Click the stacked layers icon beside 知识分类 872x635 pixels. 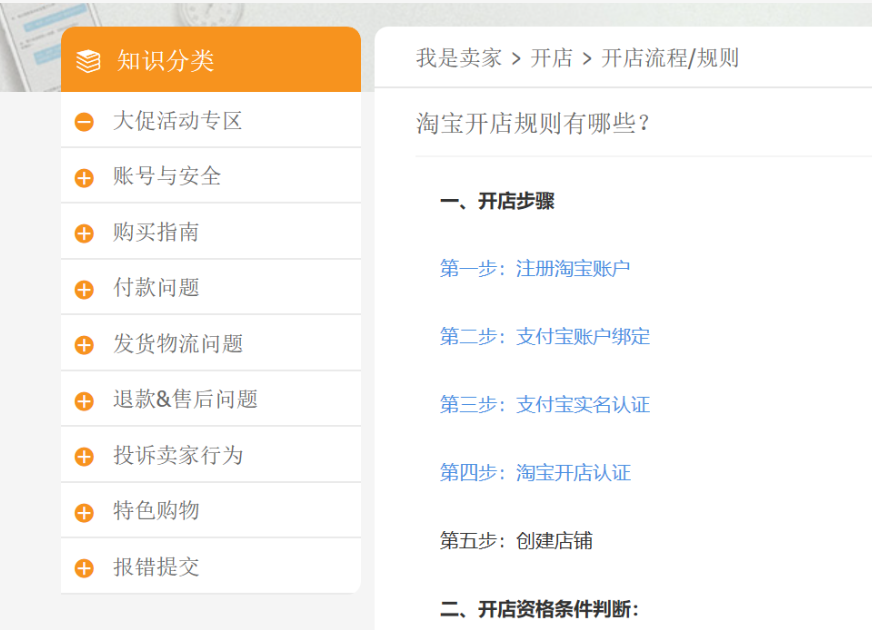coord(88,61)
